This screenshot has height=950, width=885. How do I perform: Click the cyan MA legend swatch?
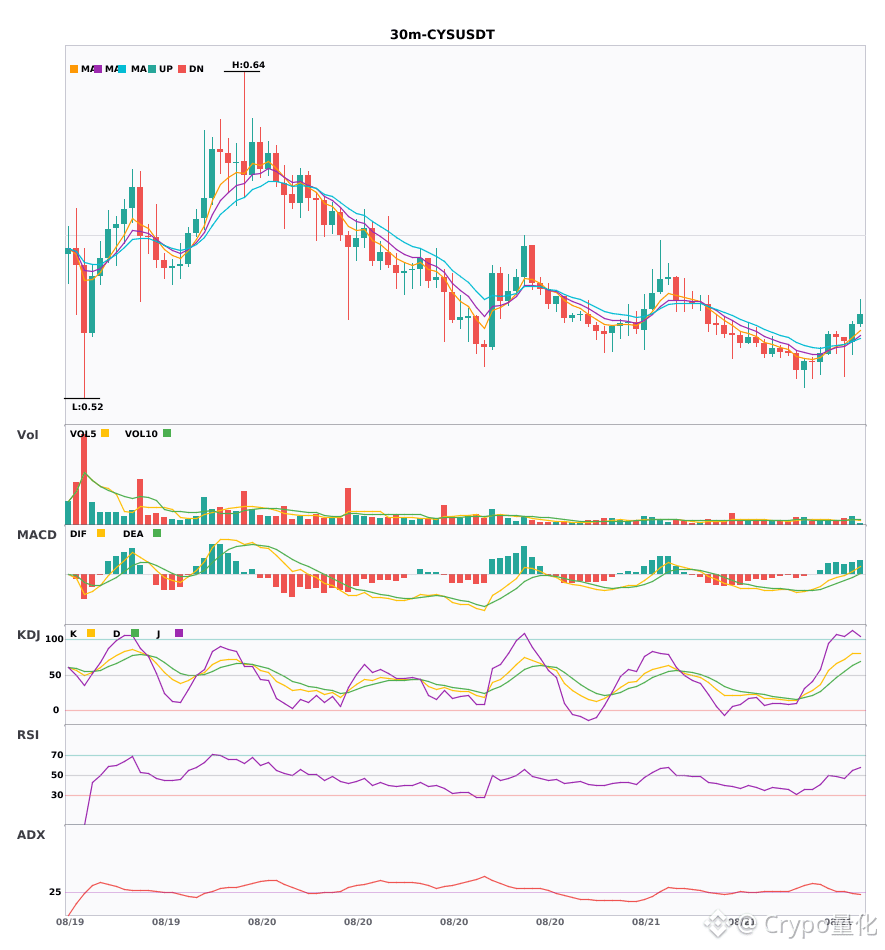pos(122,69)
